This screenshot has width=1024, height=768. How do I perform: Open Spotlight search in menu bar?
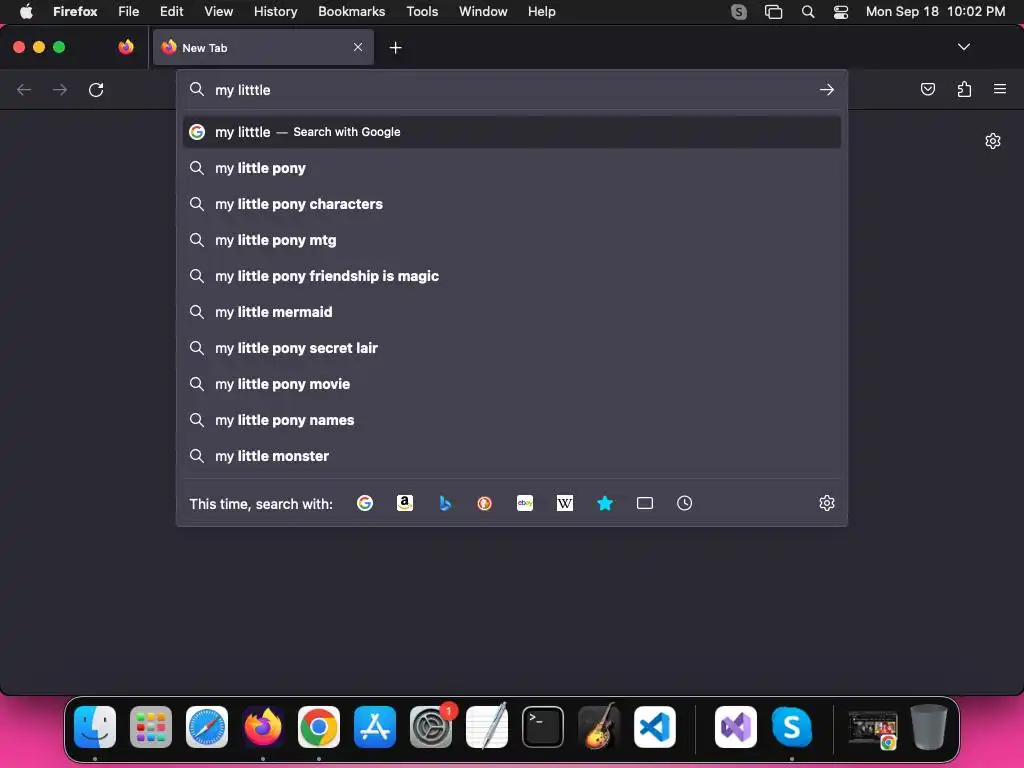click(808, 11)
